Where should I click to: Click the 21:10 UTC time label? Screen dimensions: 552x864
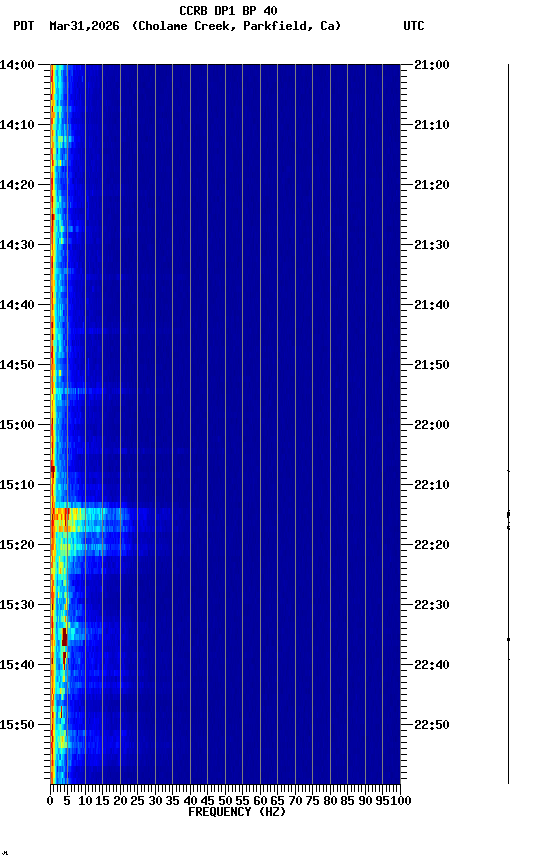432,125
